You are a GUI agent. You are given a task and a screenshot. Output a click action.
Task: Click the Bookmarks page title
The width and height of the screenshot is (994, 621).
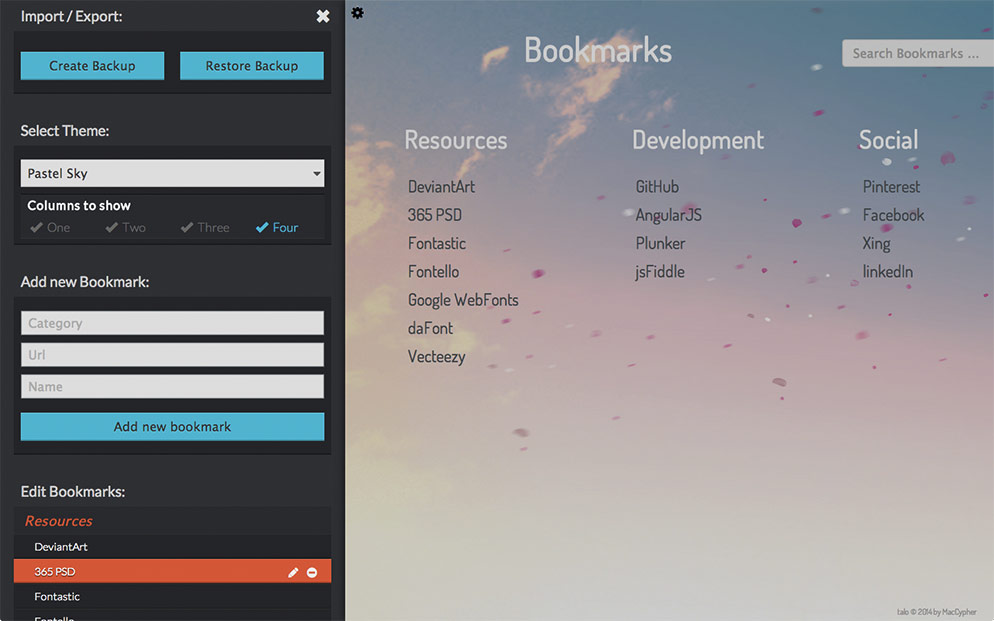click(598, 51)
